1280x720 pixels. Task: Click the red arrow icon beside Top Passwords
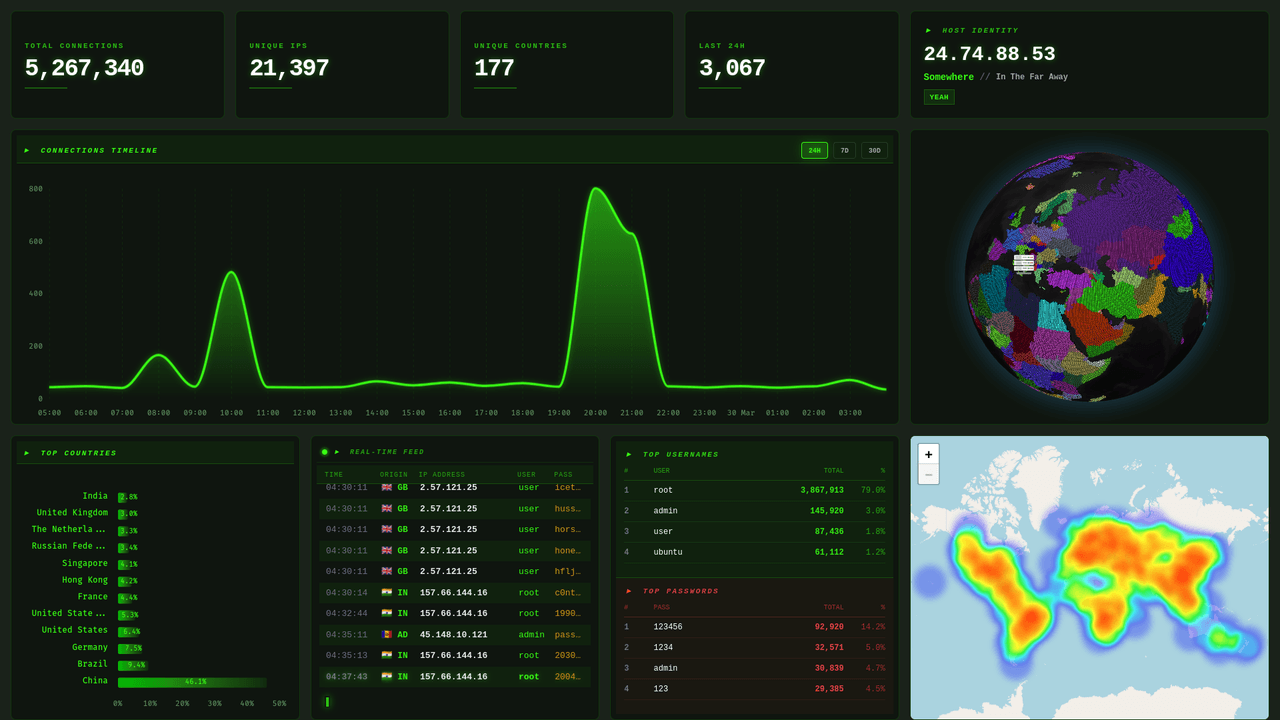(629, 591)
